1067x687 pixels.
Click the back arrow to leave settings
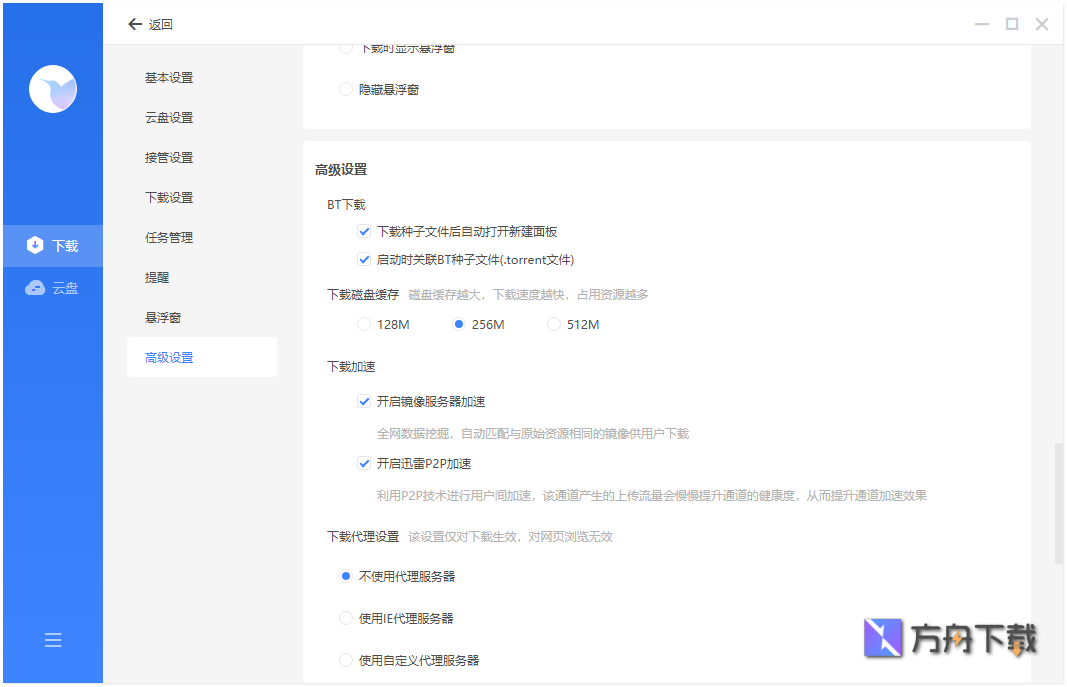135,23
